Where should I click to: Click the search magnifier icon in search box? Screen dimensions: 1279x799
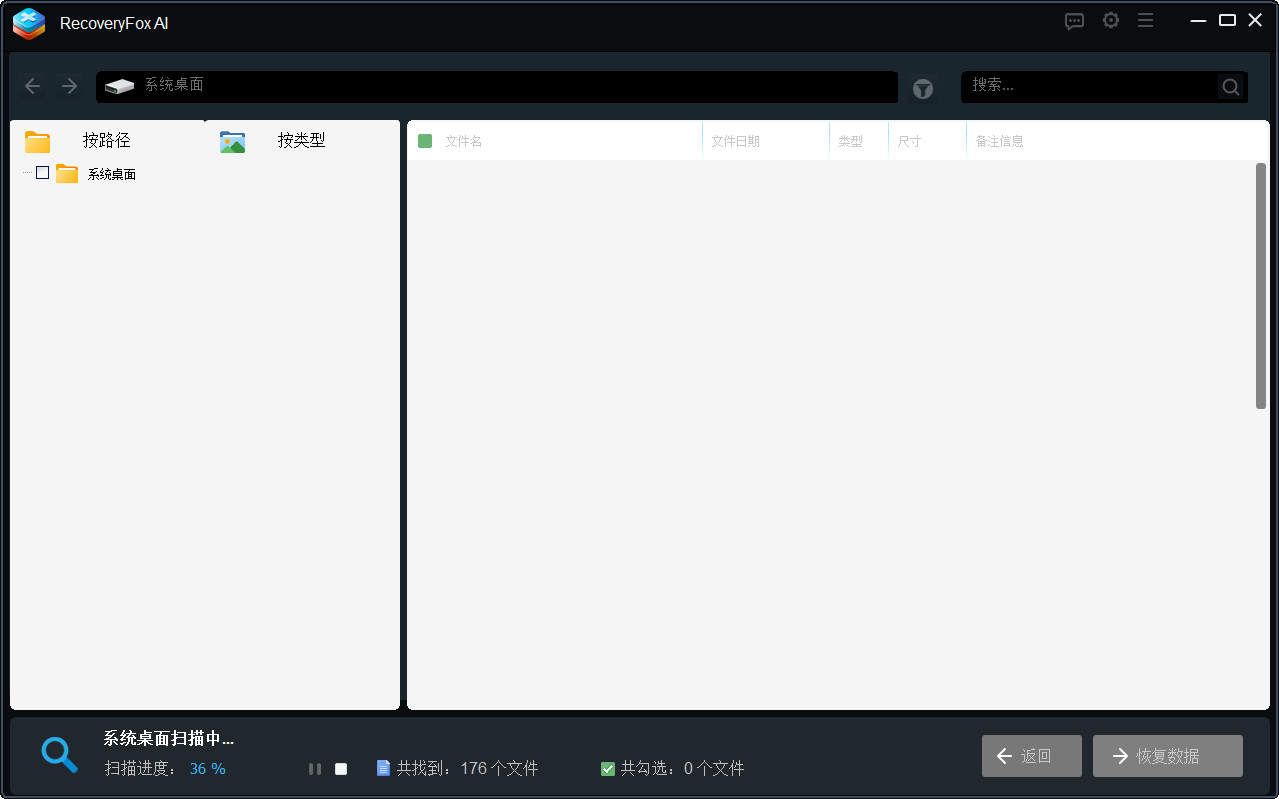pos(1230,86)
